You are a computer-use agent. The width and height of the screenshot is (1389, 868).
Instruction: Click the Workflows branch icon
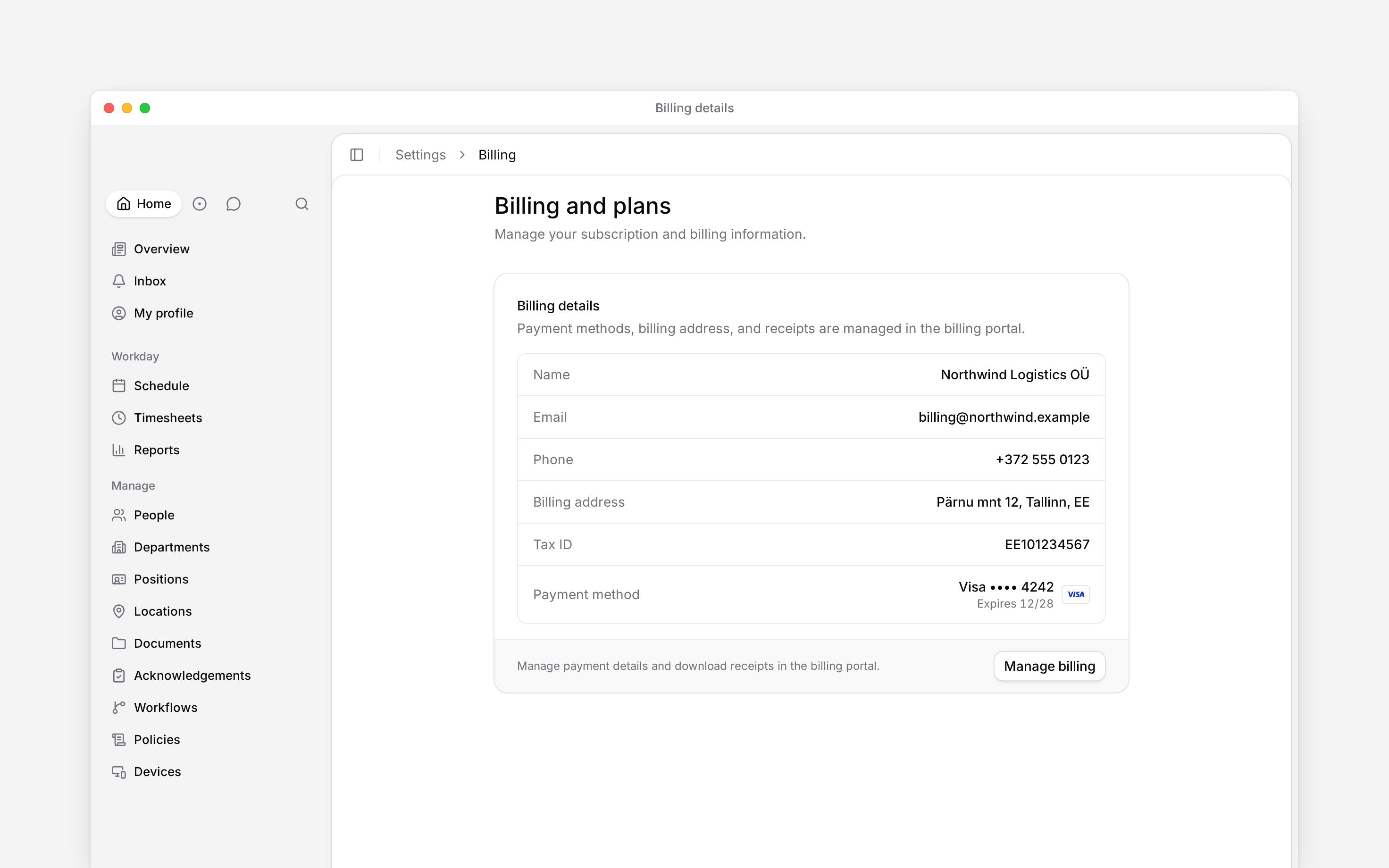point(119,708)
